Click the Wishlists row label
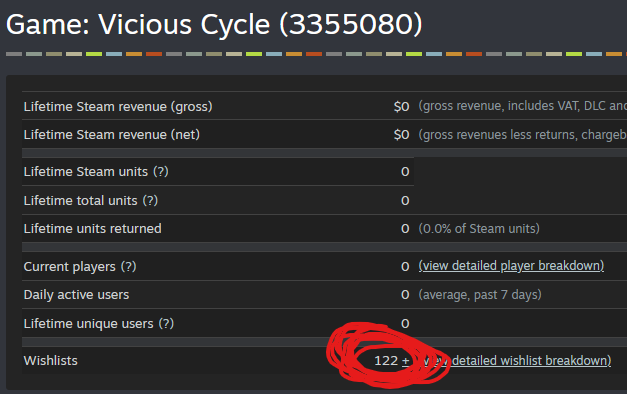 point(50,361)
